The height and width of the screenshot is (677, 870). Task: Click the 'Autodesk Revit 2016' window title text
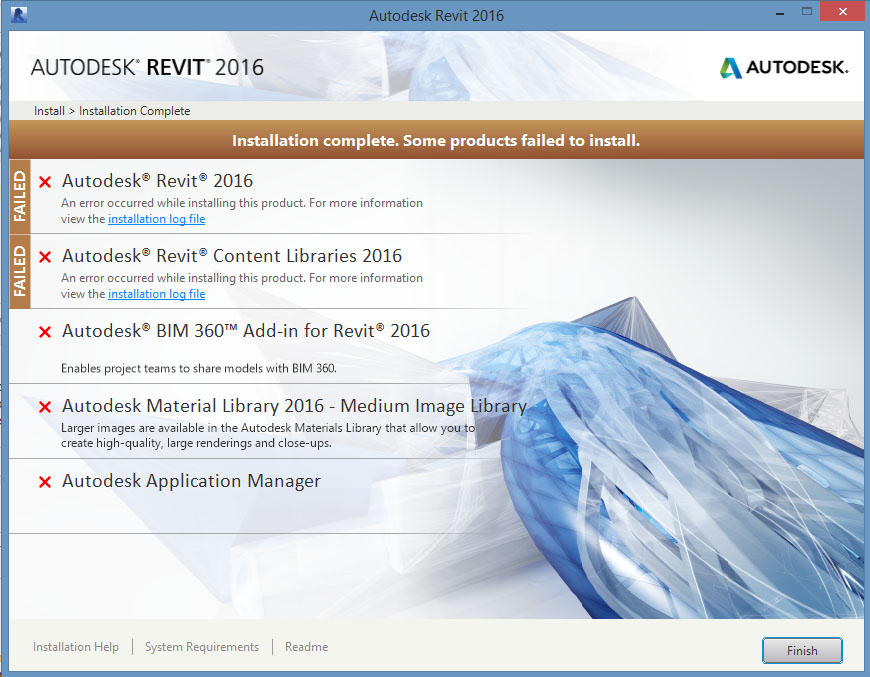436,16
